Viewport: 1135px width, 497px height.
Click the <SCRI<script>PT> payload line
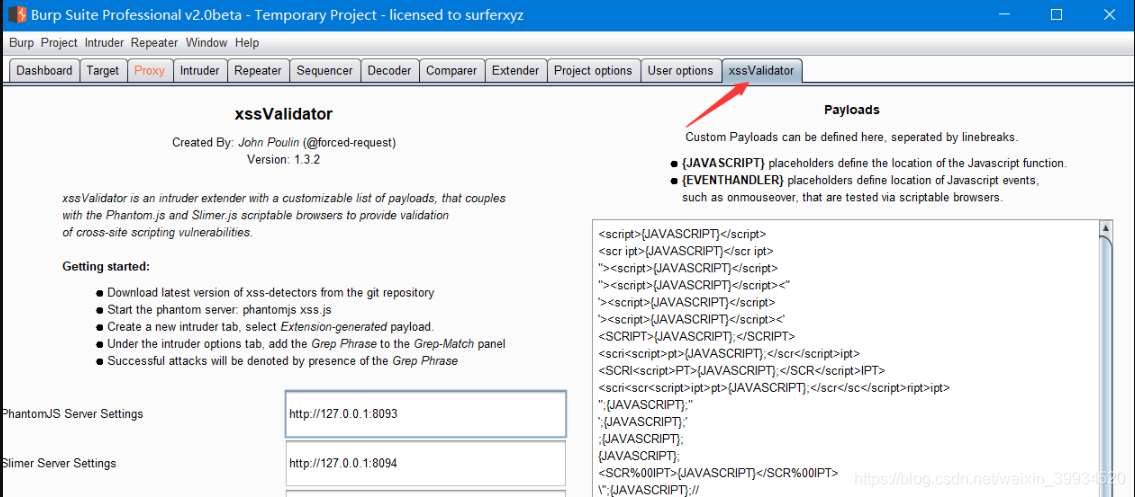741,370
